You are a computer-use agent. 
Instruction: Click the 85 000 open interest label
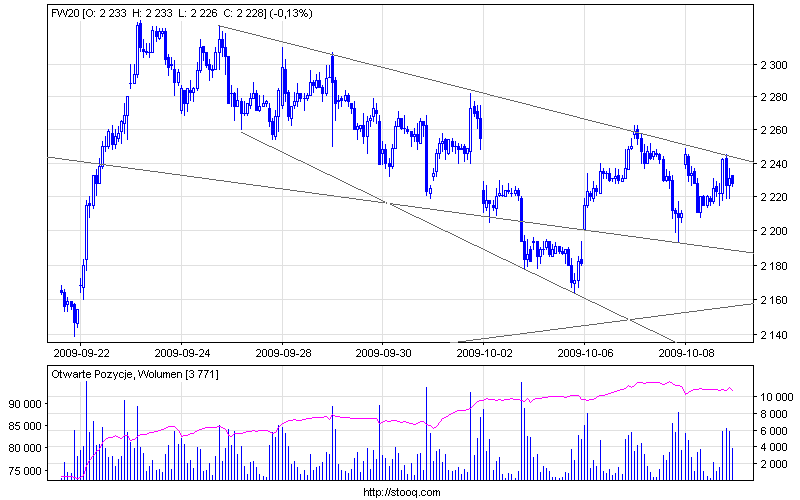(x=26, y=426)
